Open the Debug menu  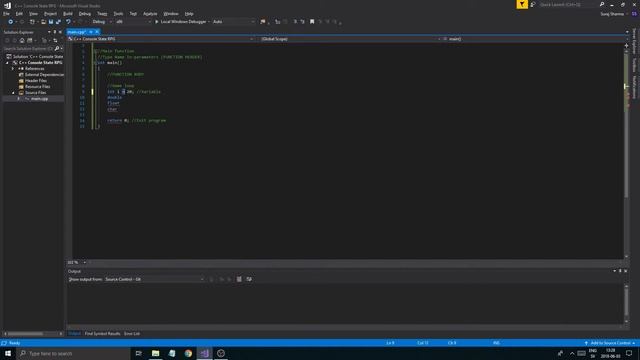pyautogui.click(x=84, y=14)
